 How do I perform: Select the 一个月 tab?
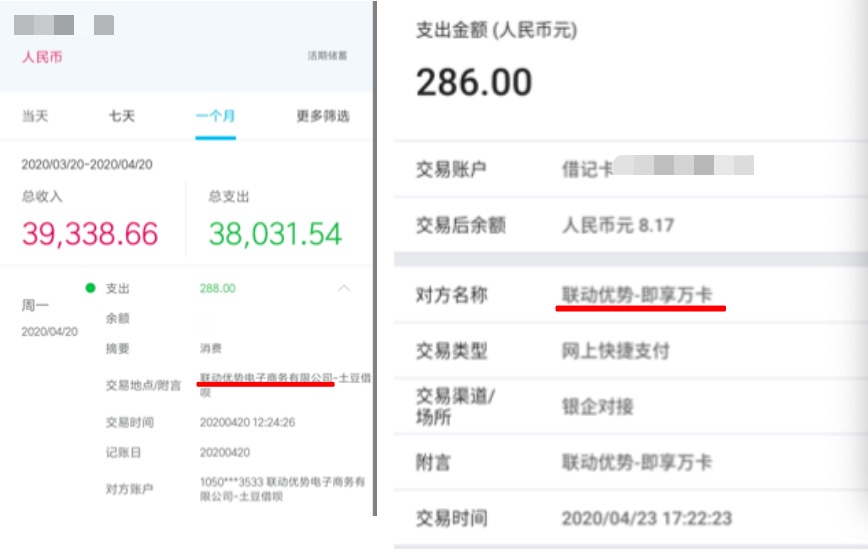coord(215,116)
